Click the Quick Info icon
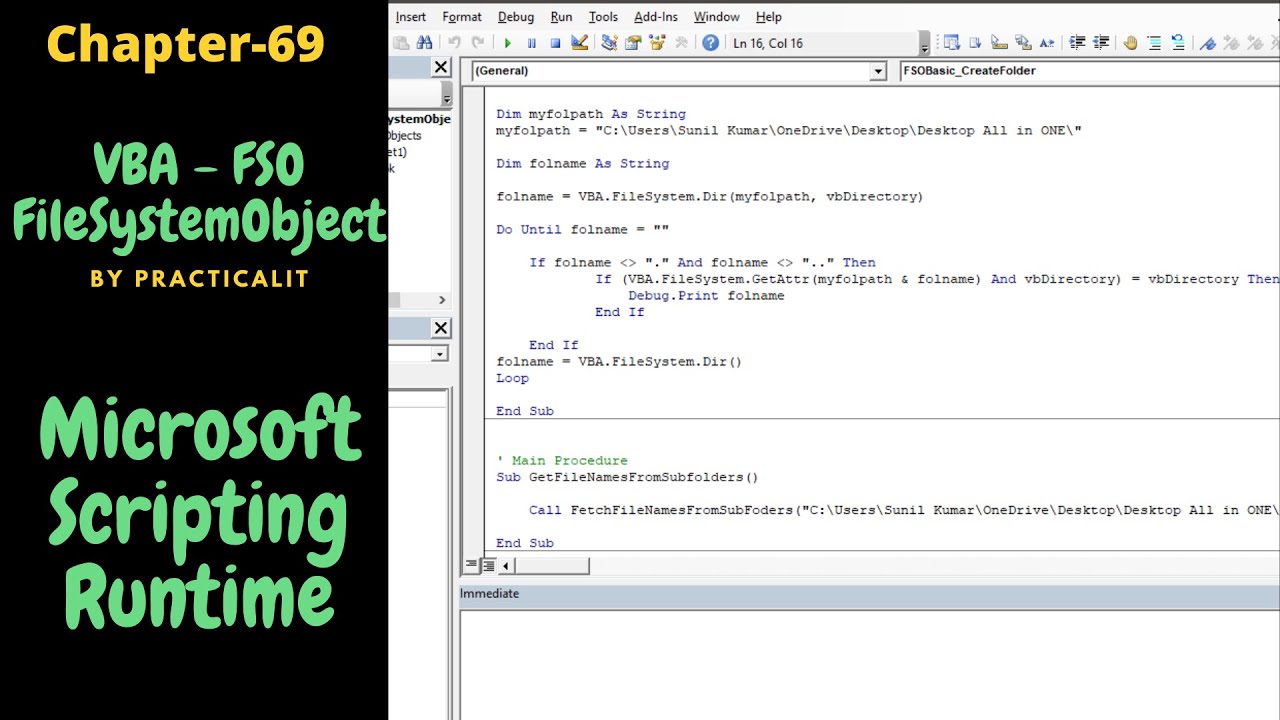The image size is (1280, 720). click(999, 43)
